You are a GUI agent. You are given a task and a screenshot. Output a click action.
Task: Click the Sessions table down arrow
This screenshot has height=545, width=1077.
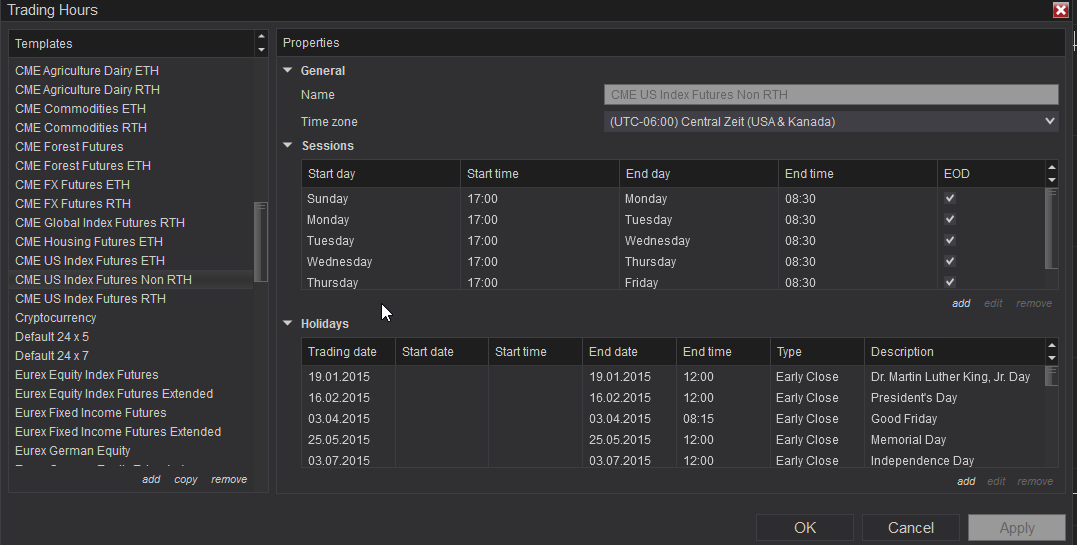pos(1052,180)
